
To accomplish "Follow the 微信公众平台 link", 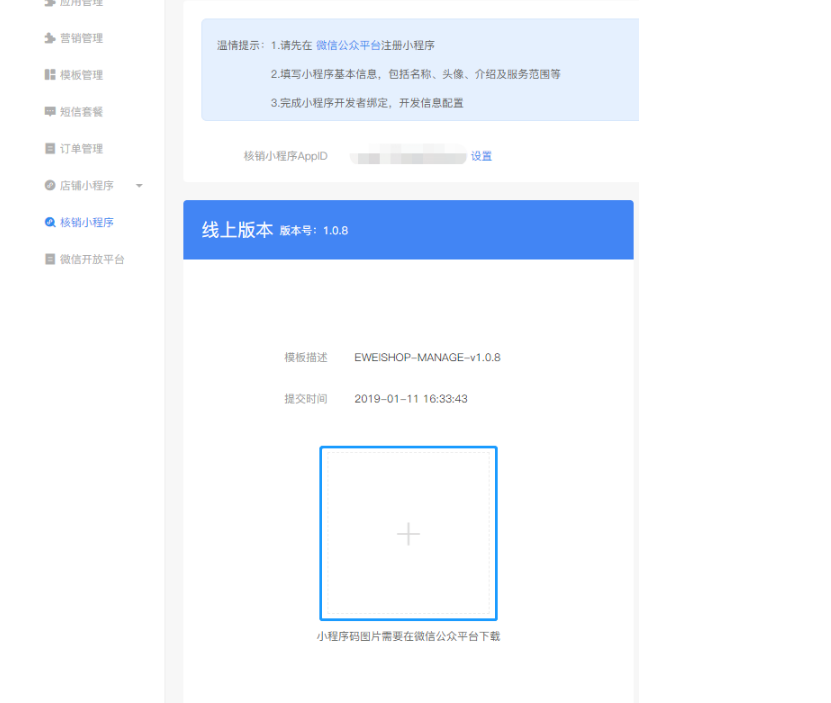I will click(x=348, y=46).
